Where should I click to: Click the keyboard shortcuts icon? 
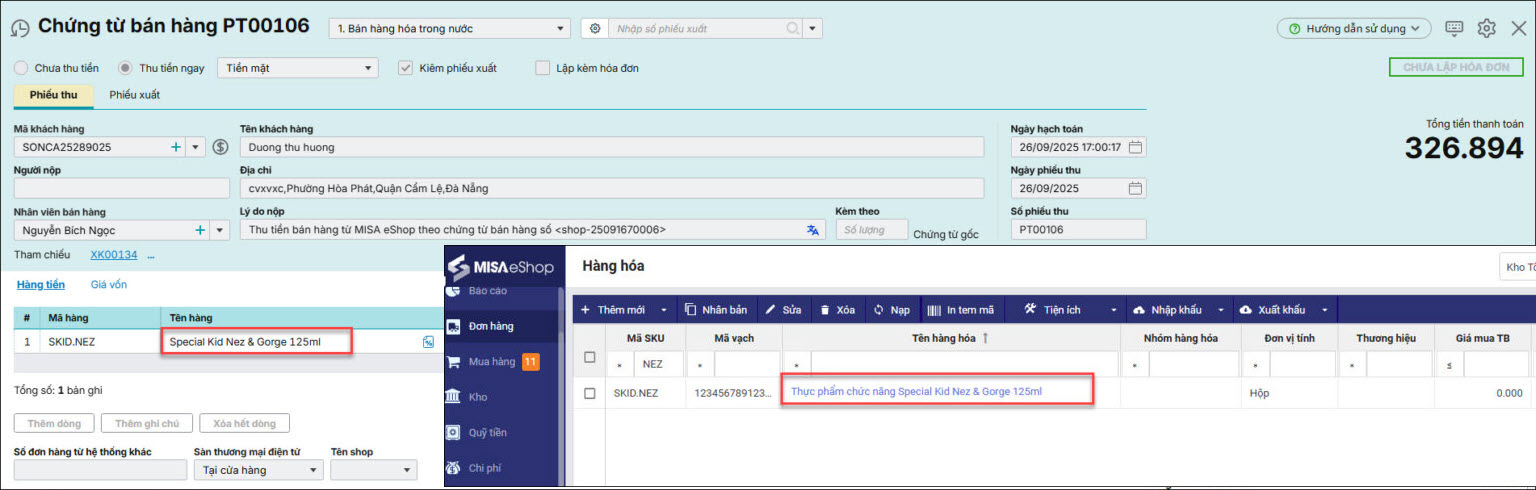coord(1454,28)
